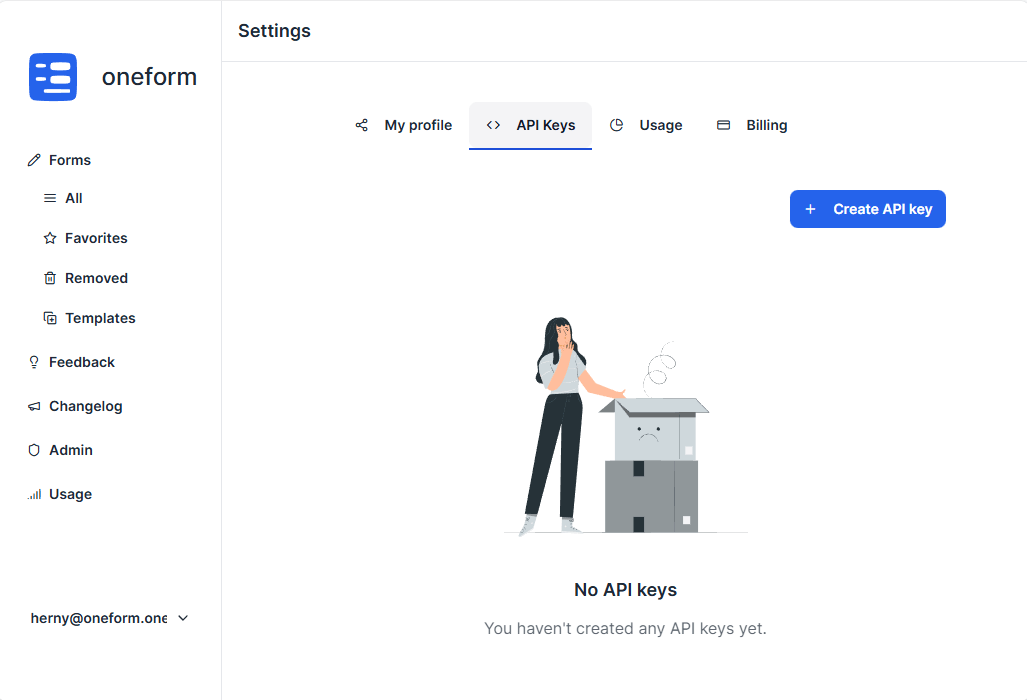Open Admin via the shield icon
This screenshot has height=700, width=1027.
[x=33, y=450]
